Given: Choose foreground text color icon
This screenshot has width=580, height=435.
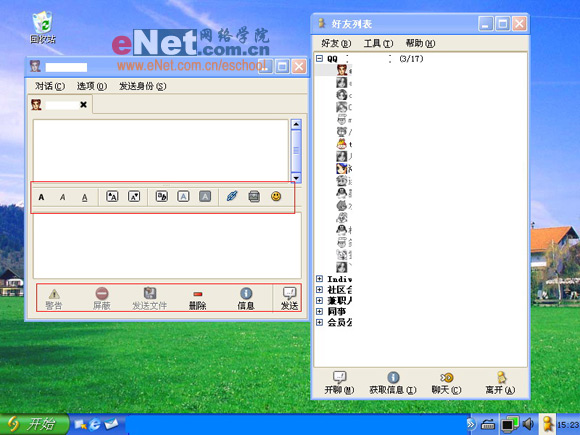Looking at the screenshot, I should (183, 196).
